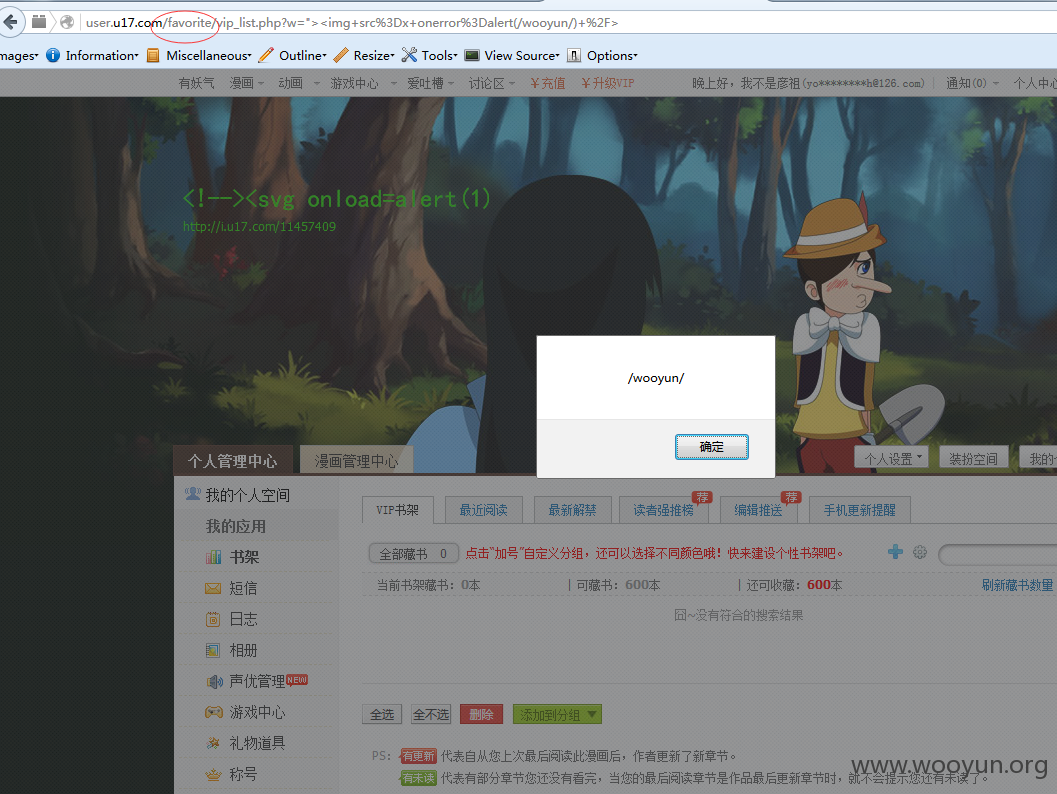
Task: Click the 装扮空间 button
Action: [x=973, y=458]
